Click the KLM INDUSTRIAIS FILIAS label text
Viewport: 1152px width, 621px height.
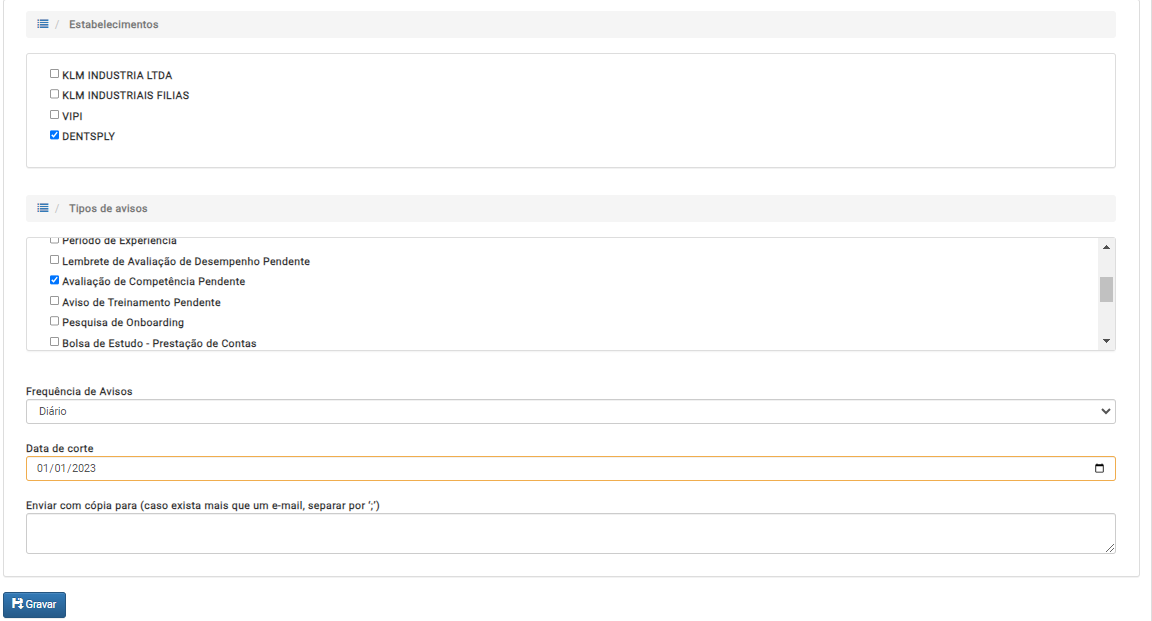(126, 96)
